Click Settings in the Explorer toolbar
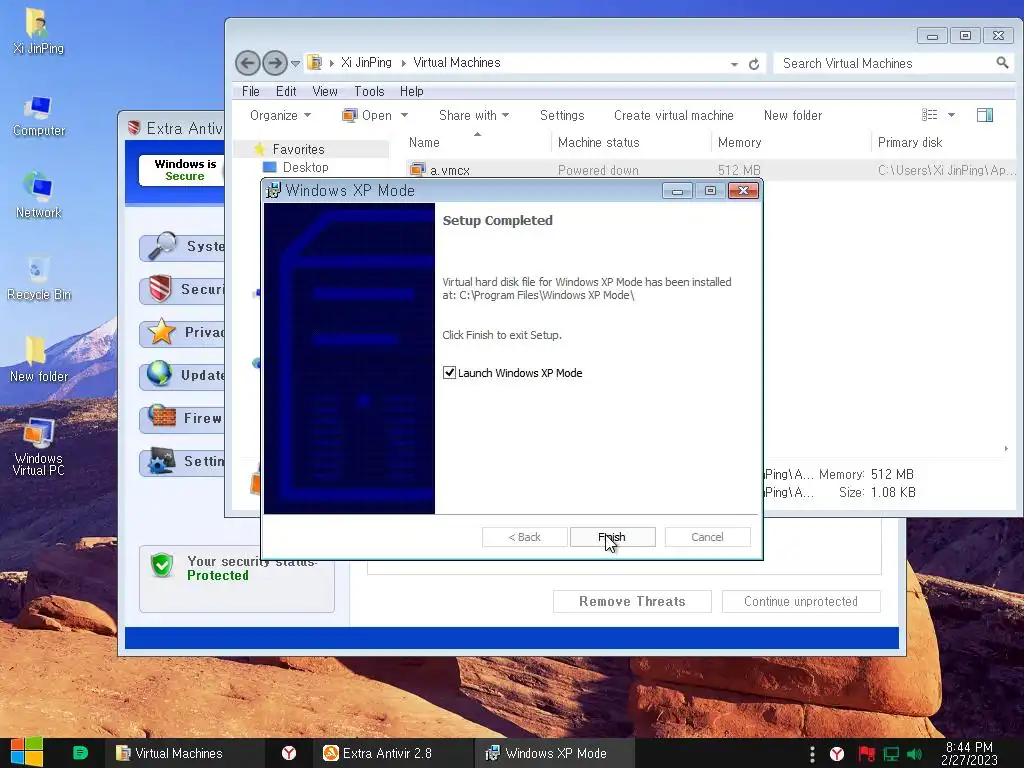This screenshot has width=1024, height=768. point(562,116)
